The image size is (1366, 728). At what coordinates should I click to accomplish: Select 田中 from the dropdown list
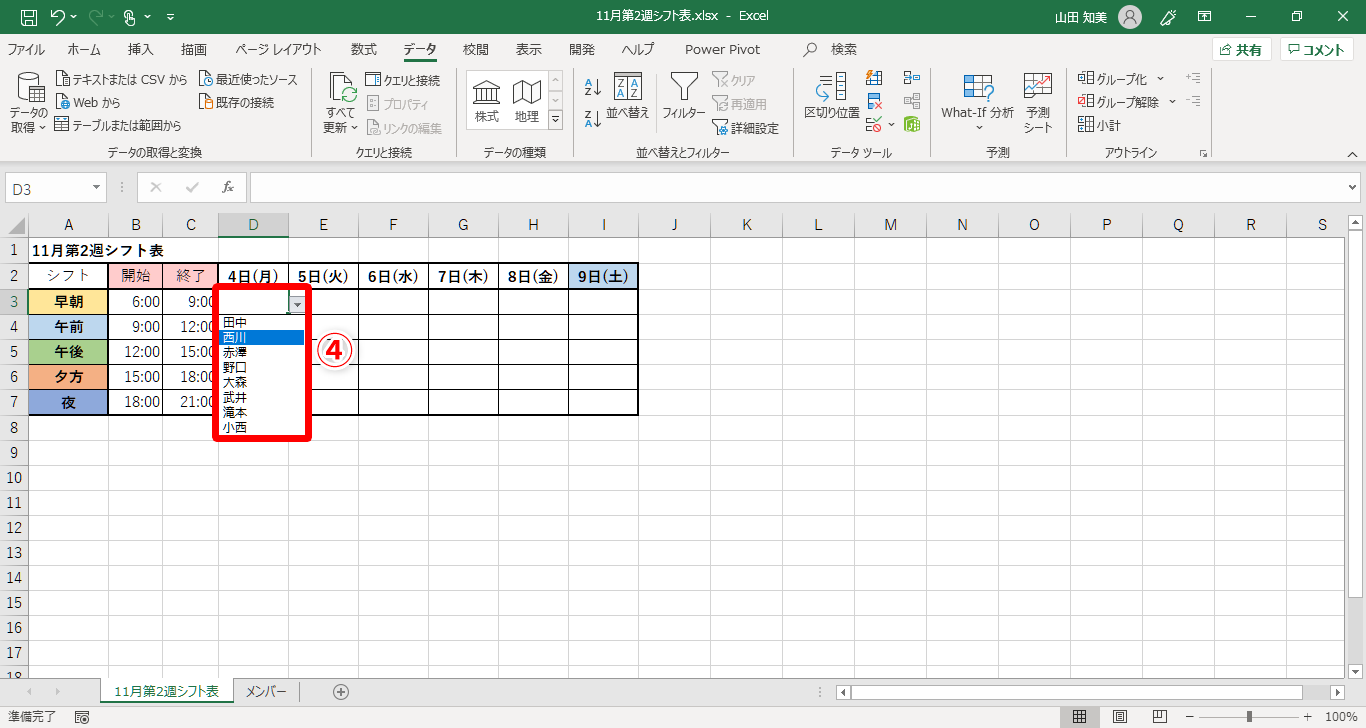[262, 322]
